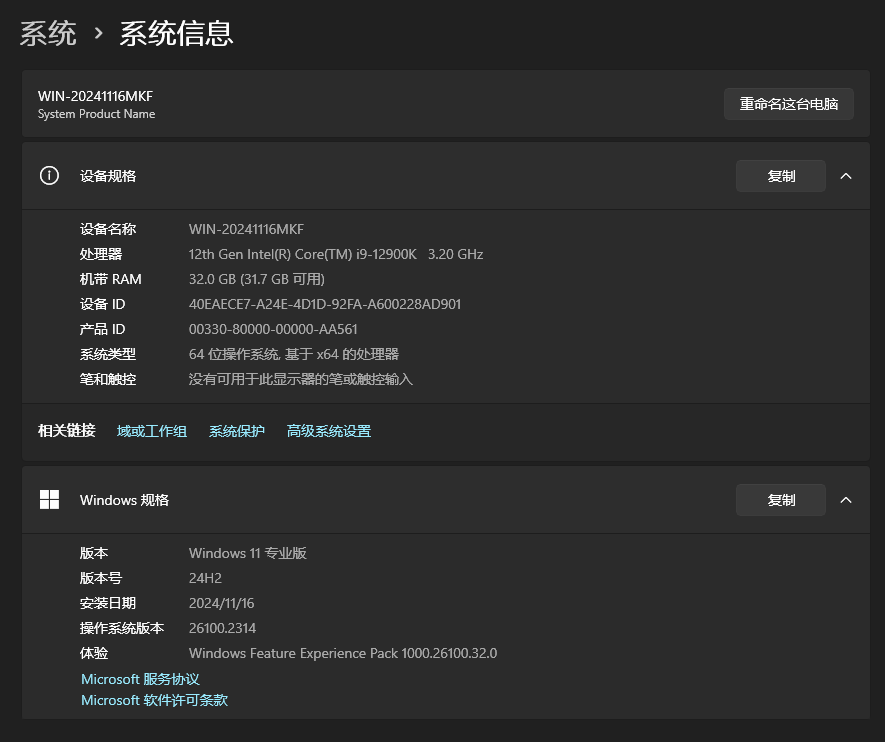
Task: Go back to 系统 in breadcrumb
Action: (x=49, y=33)
